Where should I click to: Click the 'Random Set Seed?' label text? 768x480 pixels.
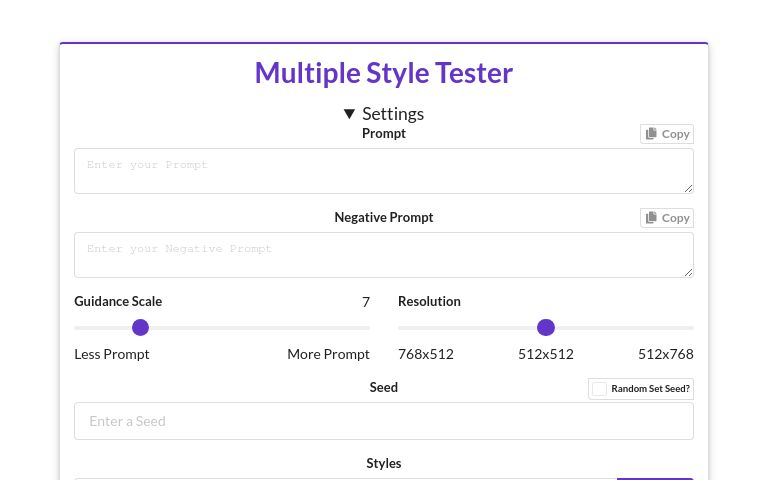[x=650, y=389]
